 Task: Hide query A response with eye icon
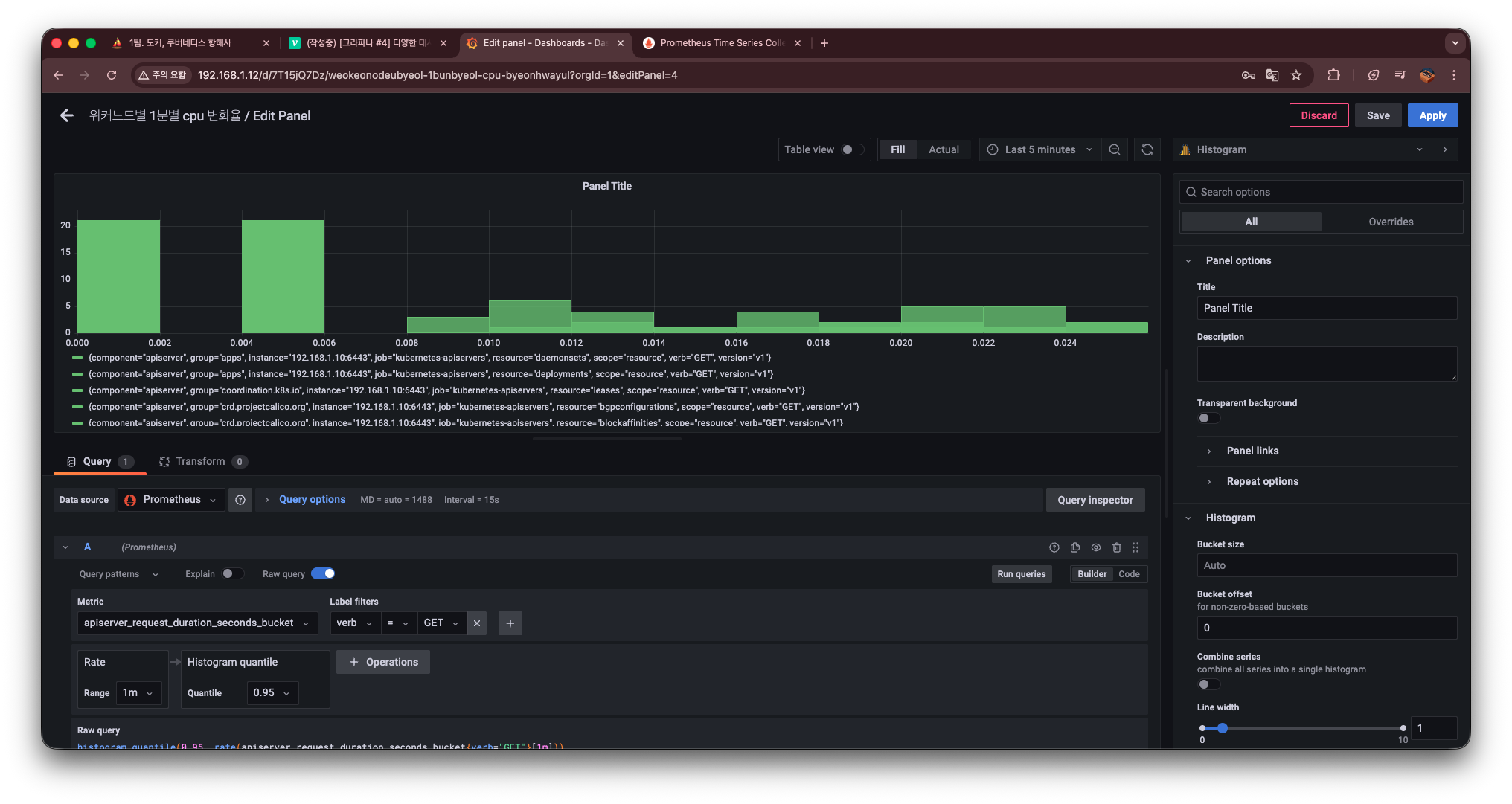tap(1096, 547)
